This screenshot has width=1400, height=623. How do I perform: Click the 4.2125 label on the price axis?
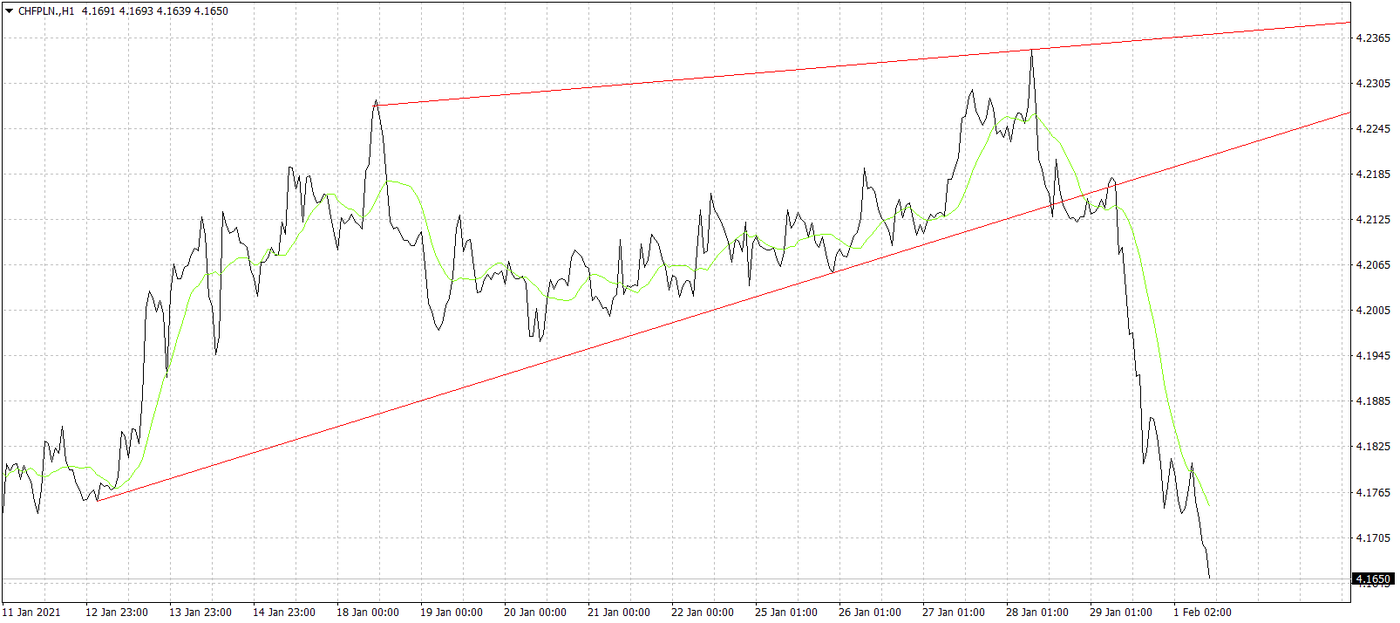point(1370,219)
